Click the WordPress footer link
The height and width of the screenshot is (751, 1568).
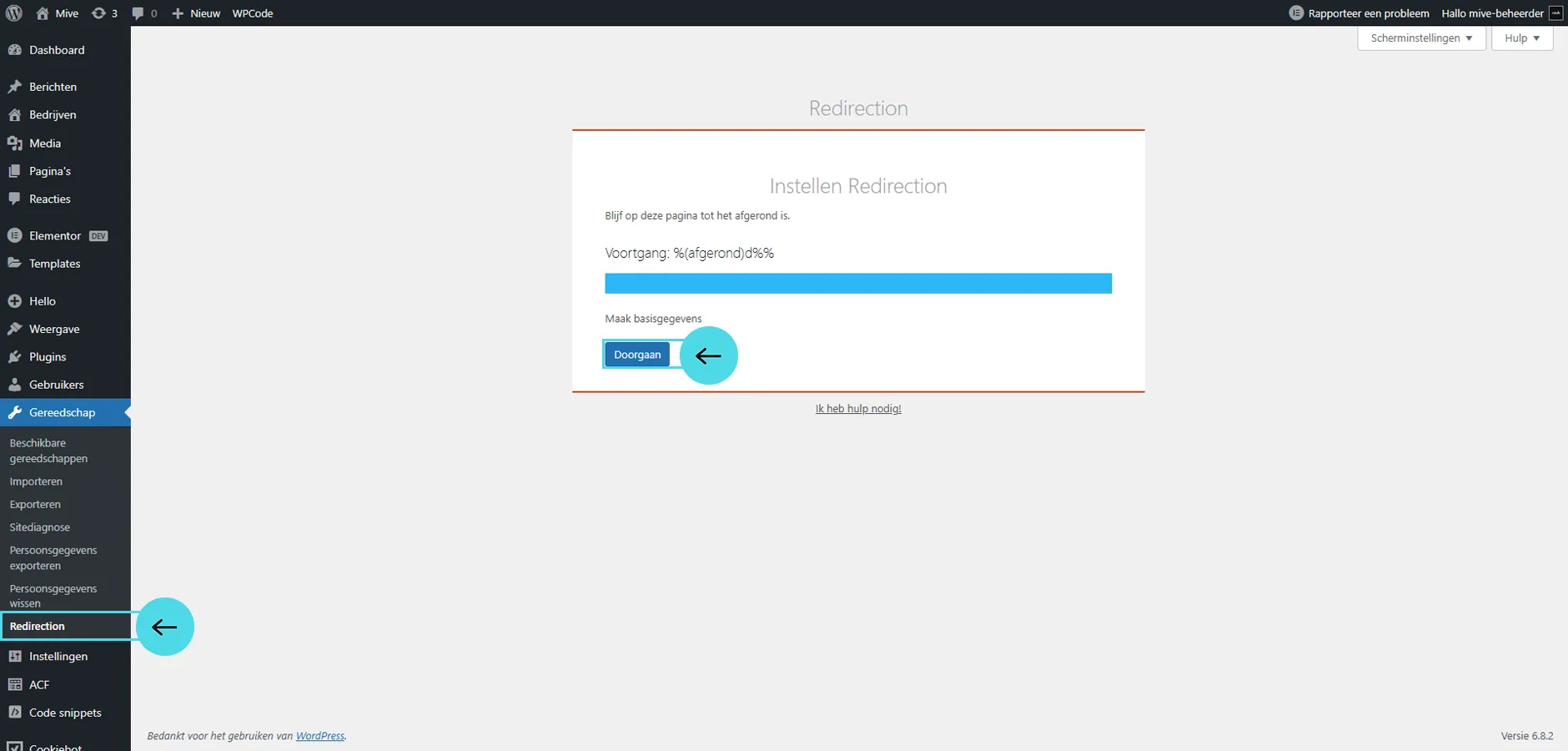click(x=320, y=736)
